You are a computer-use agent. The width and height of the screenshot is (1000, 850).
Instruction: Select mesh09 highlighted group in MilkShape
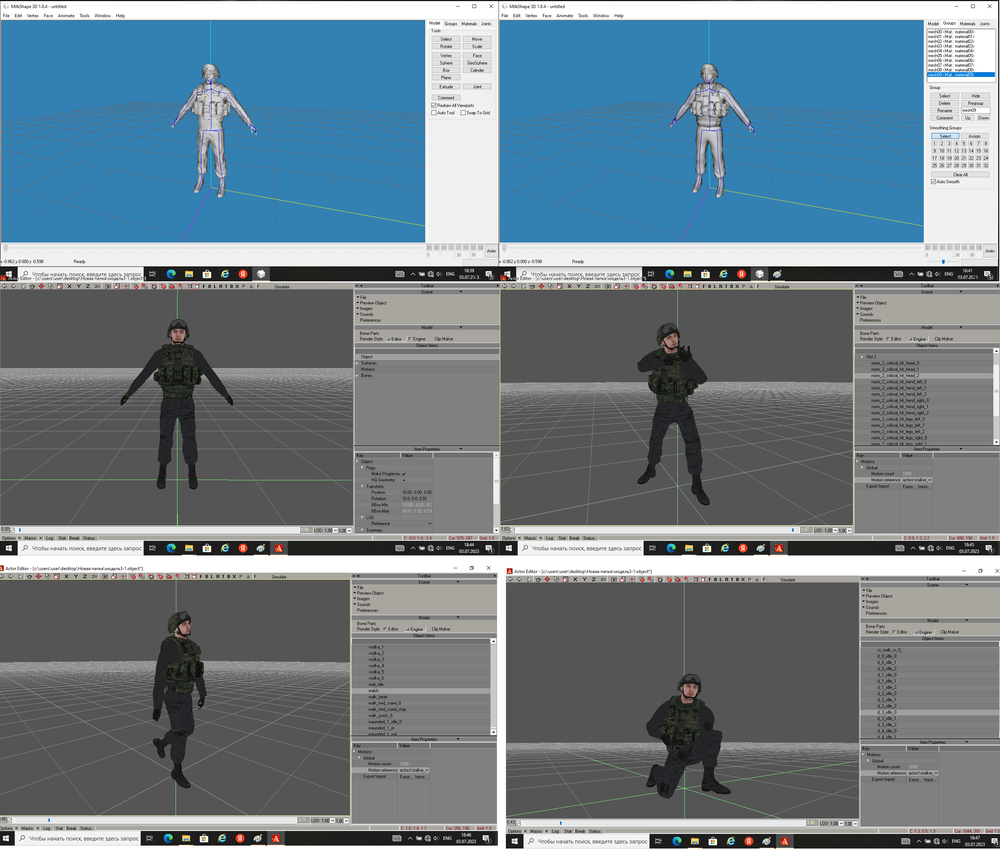pyautogui.click(x=960, y=75)
